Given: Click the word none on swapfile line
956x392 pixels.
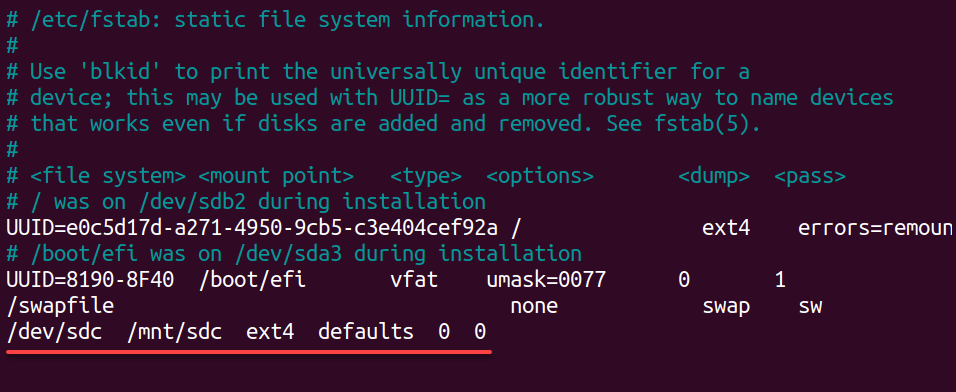Looking at the screenshot, I should (x=534, y=305).
